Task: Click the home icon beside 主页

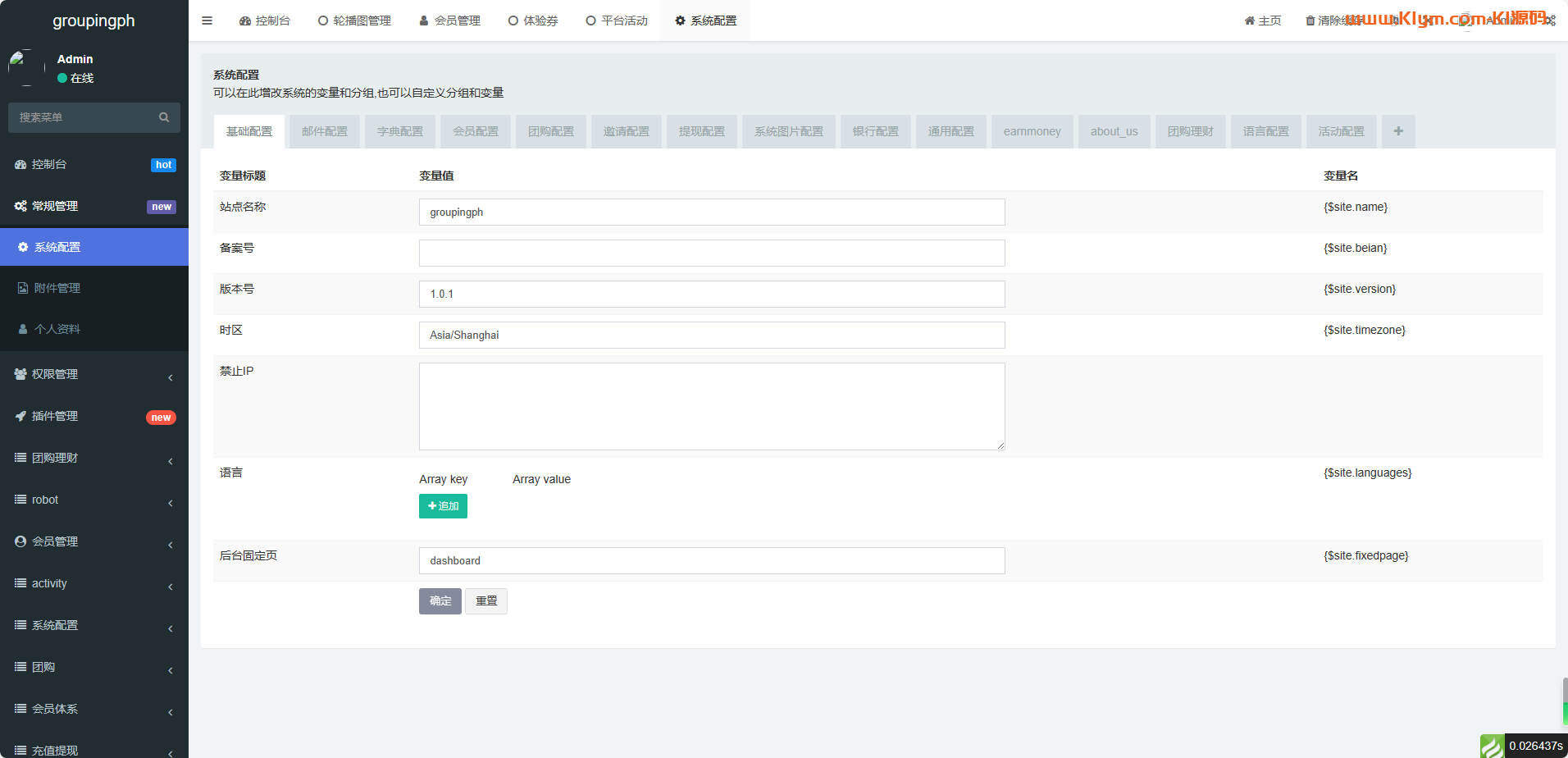Action: pos(1250,21)
